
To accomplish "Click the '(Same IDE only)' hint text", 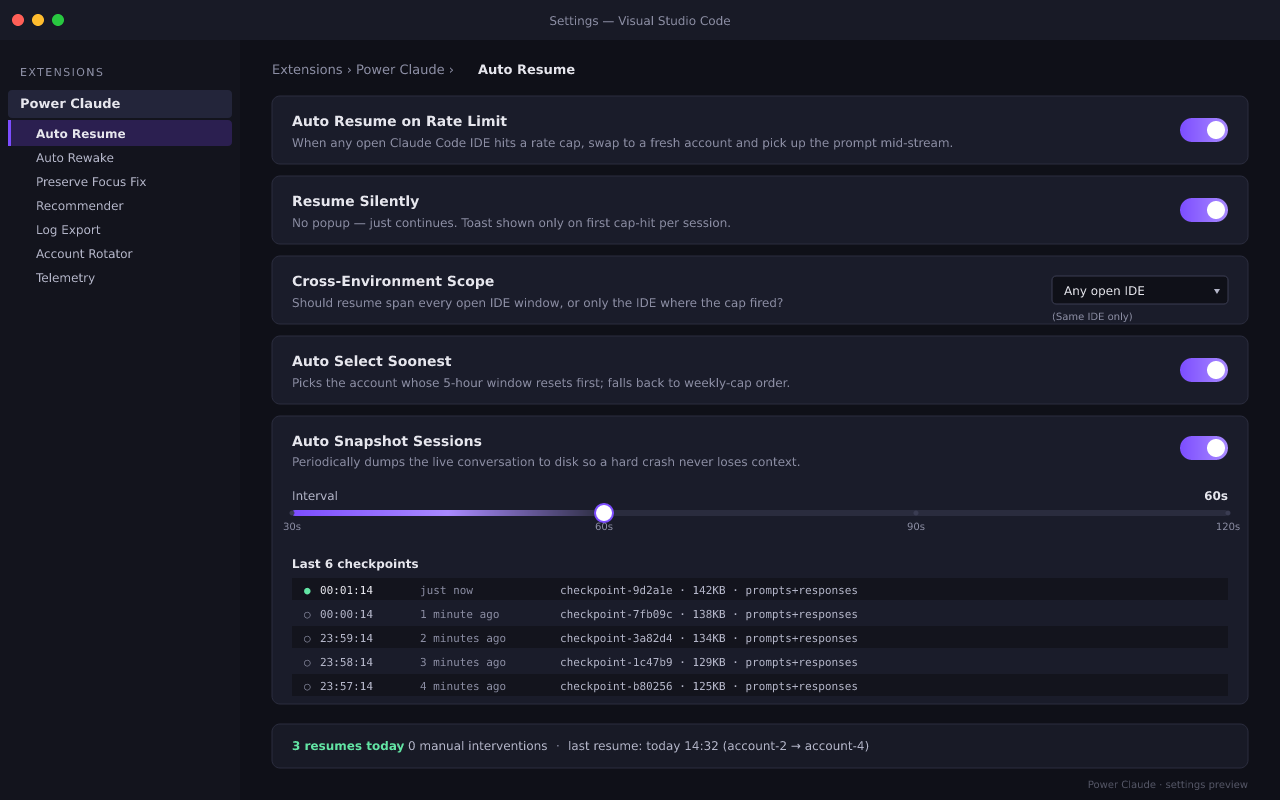I will tap(1092, 317).
